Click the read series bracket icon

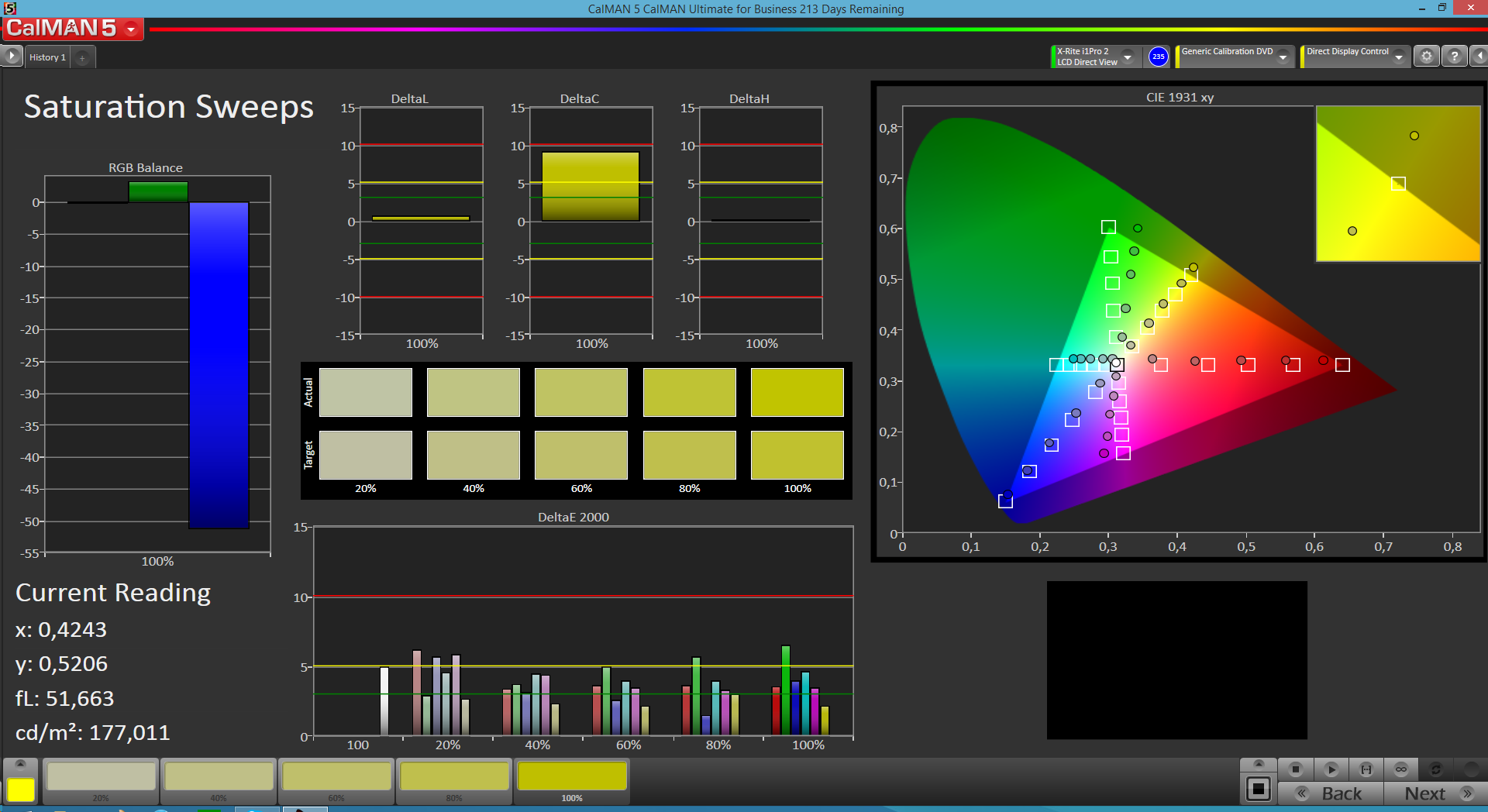click(x=1366, y=769)
